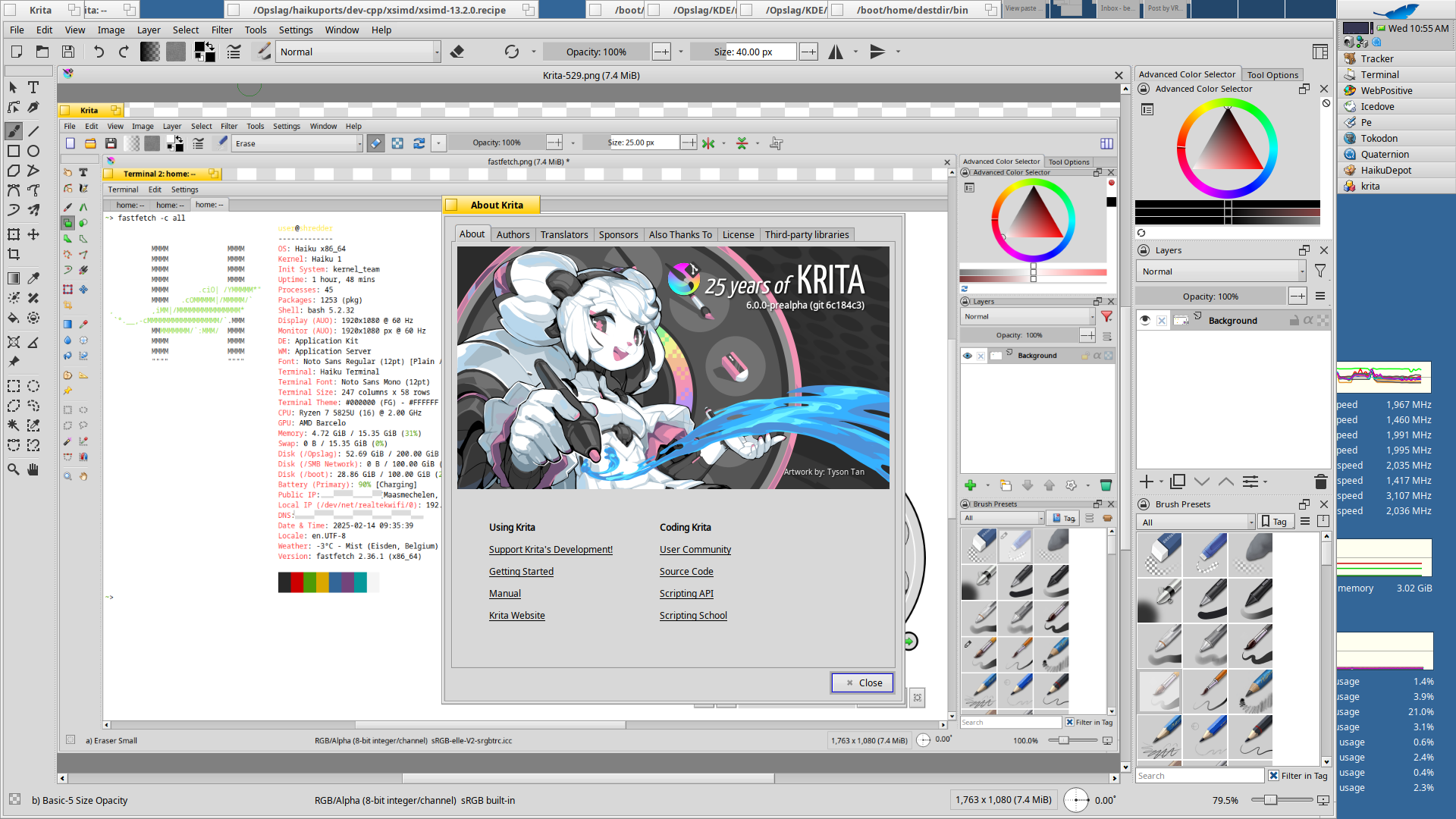Viewport: 1456px width, 819px height.
Task: Adjust the zoom slider in status bar
Action: point(1282,800)
